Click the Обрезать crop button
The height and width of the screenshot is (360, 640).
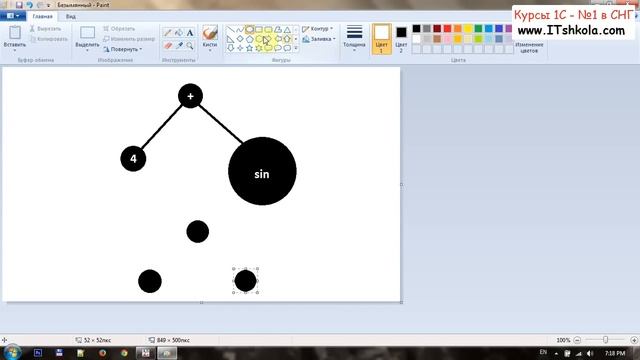119,29
